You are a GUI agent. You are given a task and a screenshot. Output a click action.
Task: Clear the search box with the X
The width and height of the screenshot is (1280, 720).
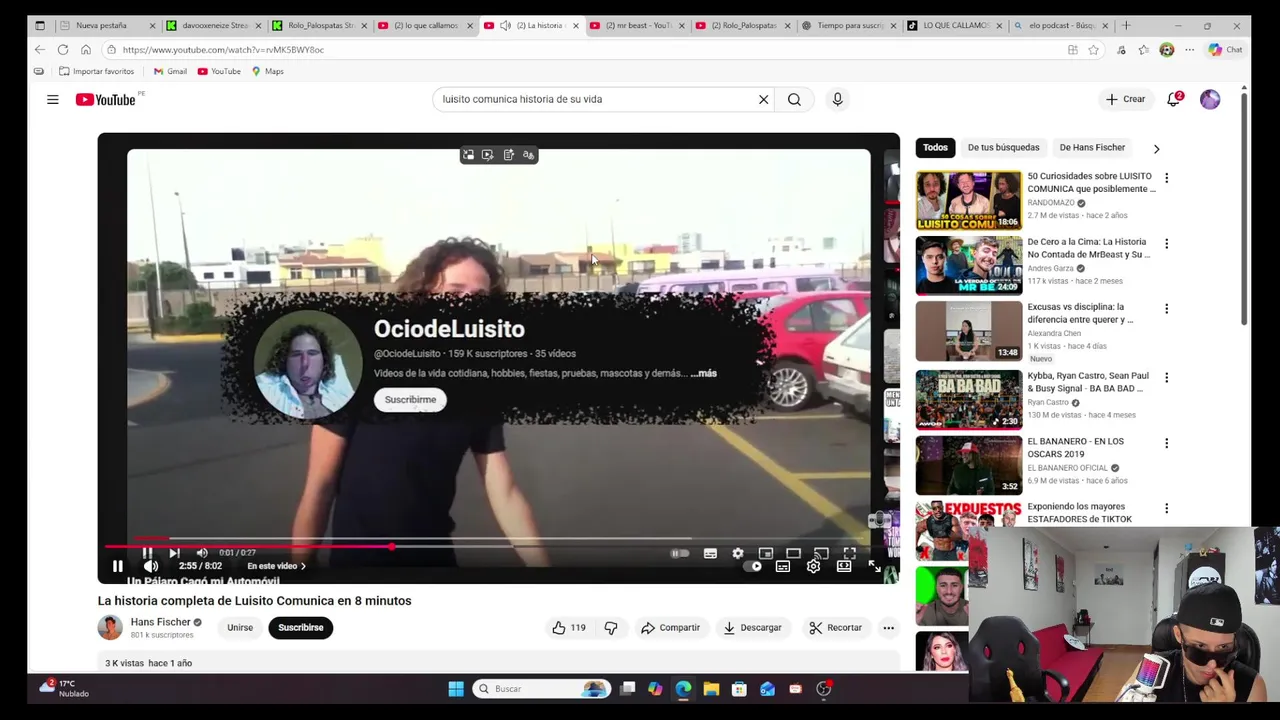[x=763, y=99]
